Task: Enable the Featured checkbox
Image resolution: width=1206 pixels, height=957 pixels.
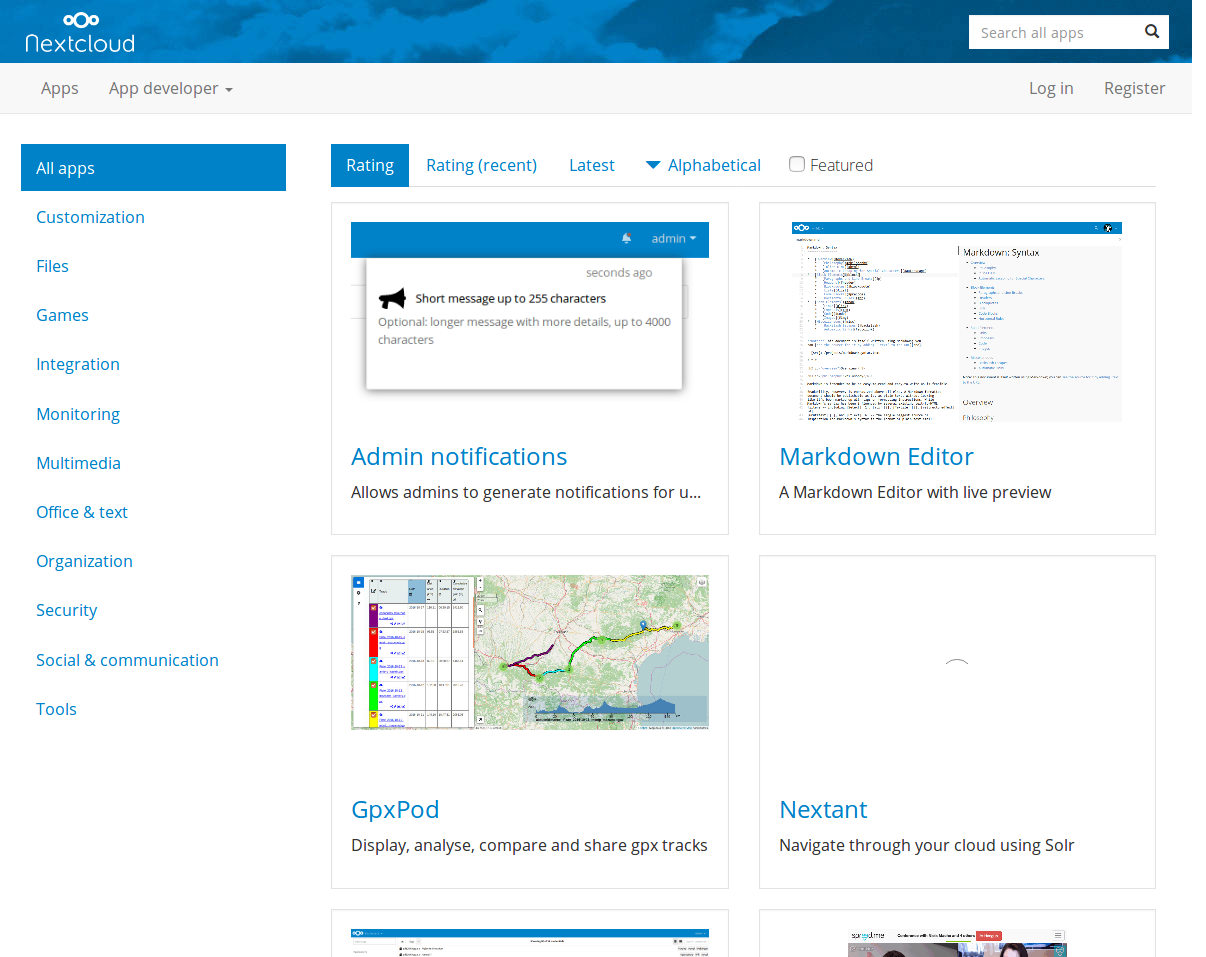Action: pos(797,164)
